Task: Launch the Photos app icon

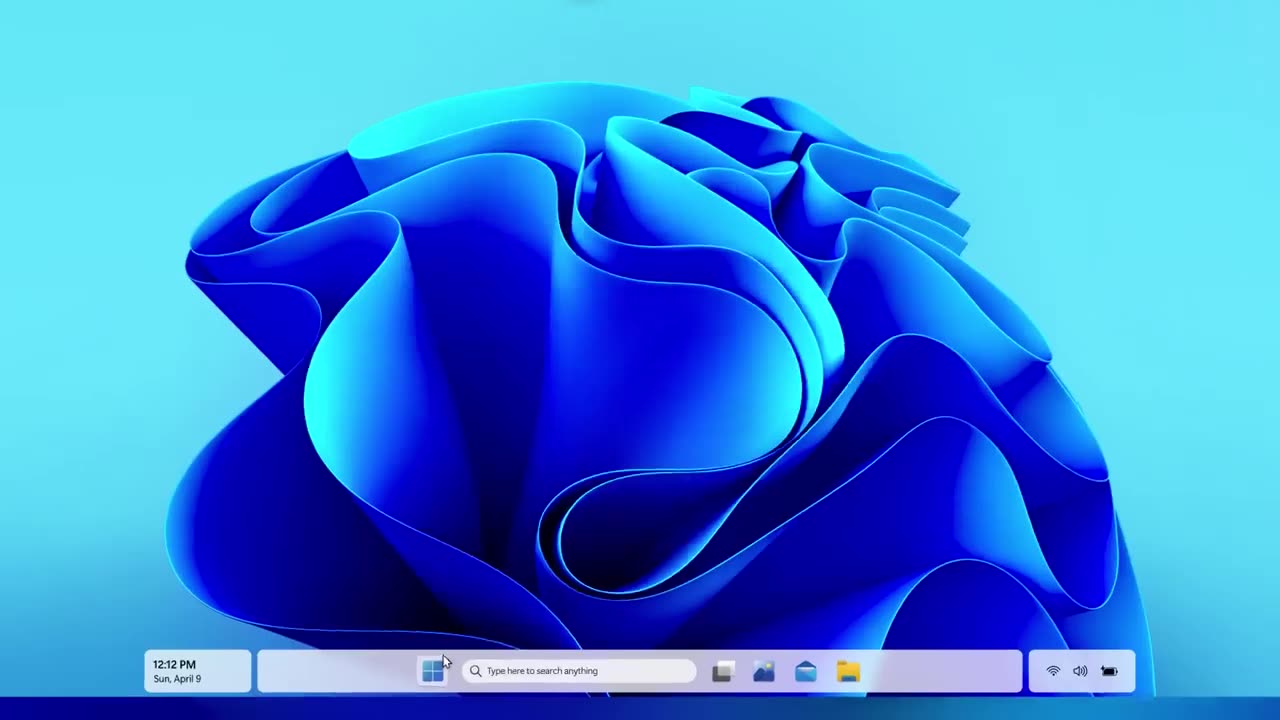Action: click(x=764, y=672)
